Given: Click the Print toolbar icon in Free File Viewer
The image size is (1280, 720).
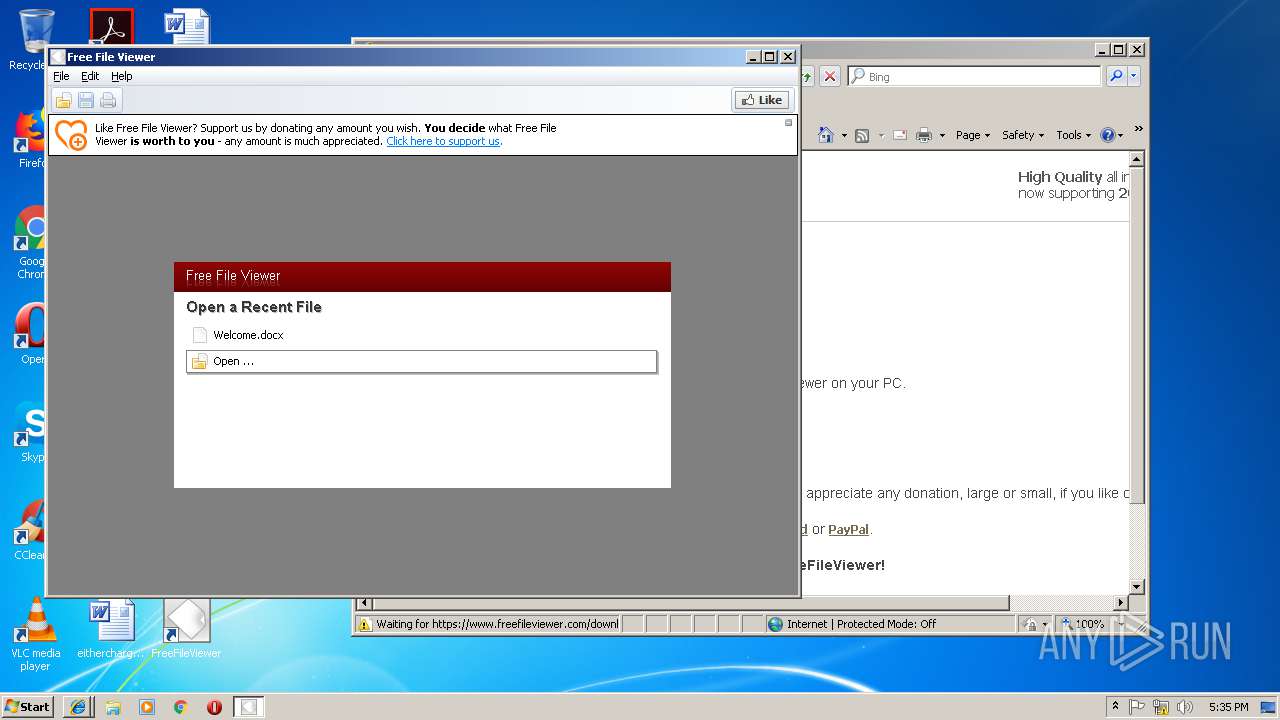Looking at the screenshot, I should pos(108,100).
